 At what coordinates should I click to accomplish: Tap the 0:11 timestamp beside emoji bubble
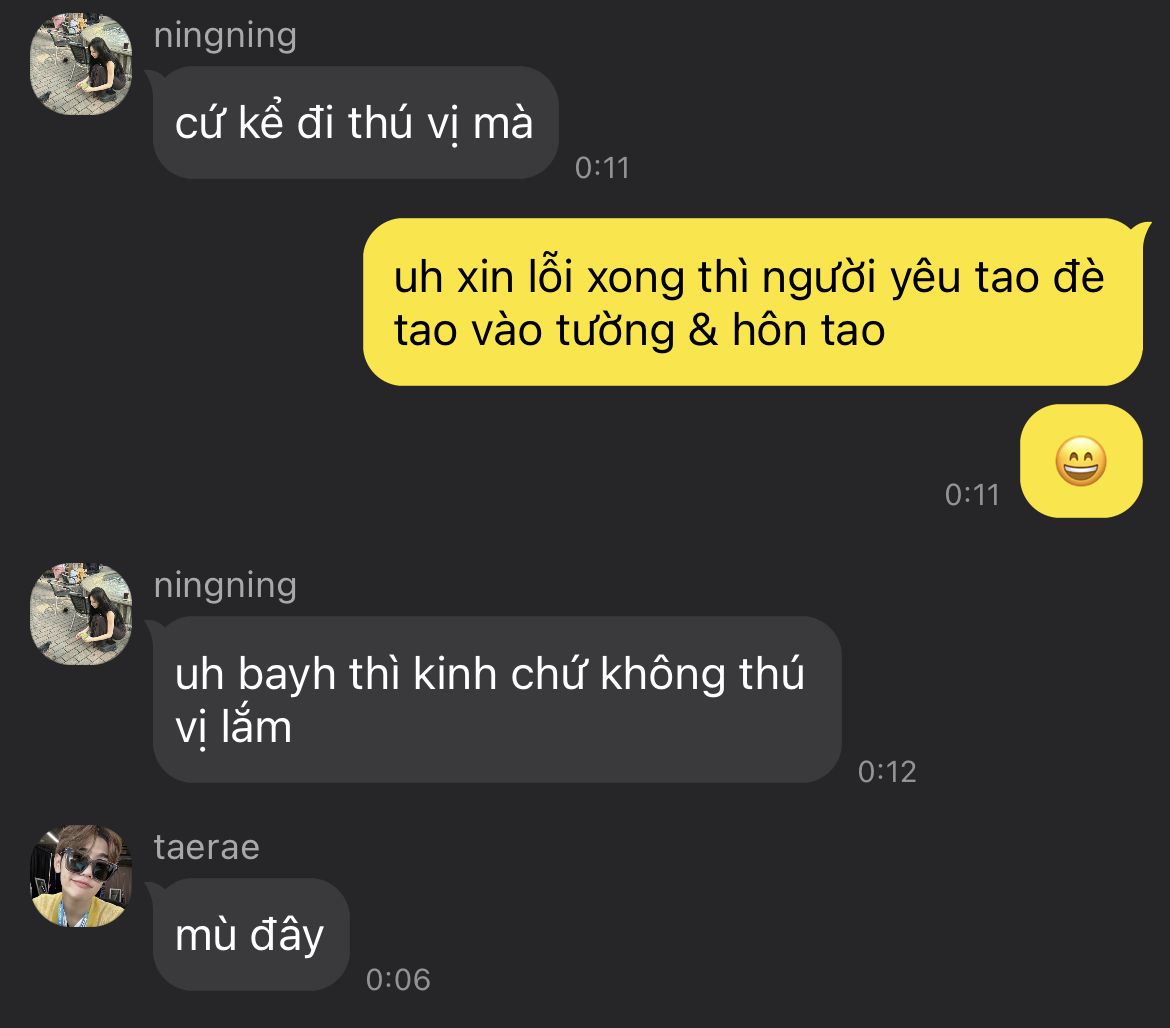(972, 495)
